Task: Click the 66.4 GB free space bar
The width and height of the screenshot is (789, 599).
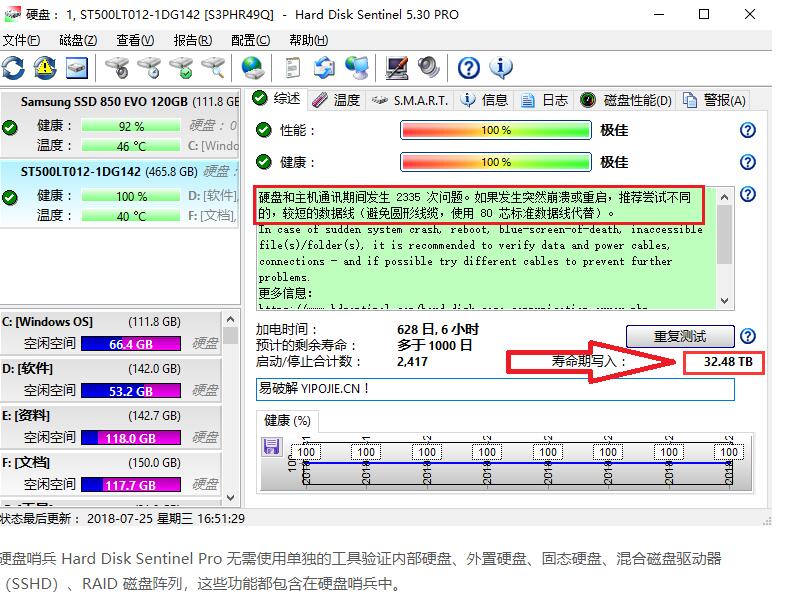Action: [131, 344]
